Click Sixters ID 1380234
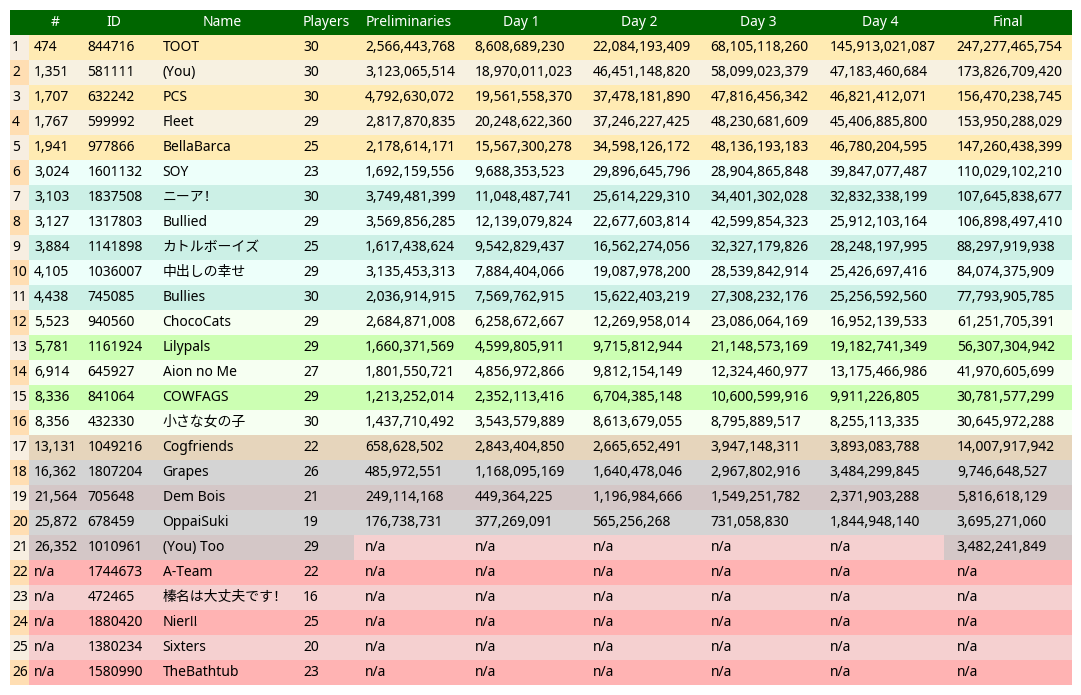 pyautogui.click(x=115, y=646)
